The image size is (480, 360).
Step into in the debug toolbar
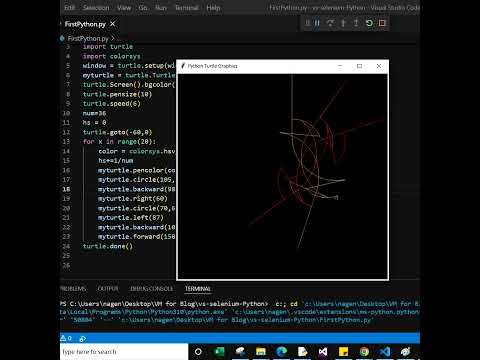(343, 23)
